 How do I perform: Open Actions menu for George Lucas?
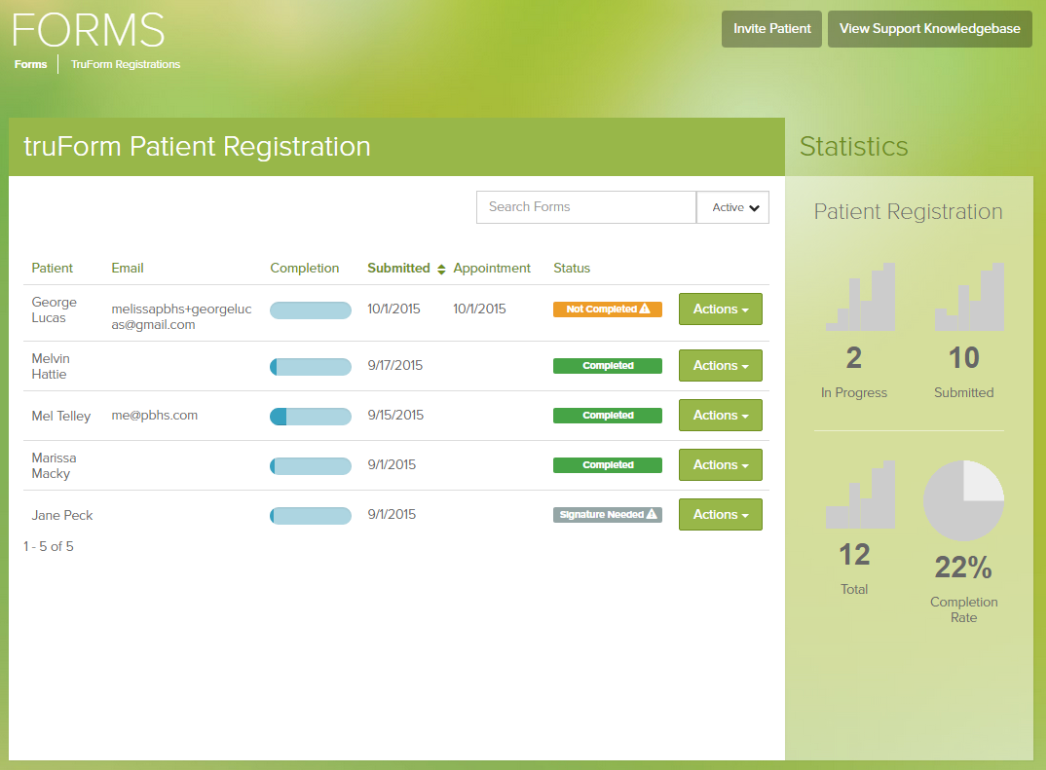pyautogui.click(x=720, y=309)
